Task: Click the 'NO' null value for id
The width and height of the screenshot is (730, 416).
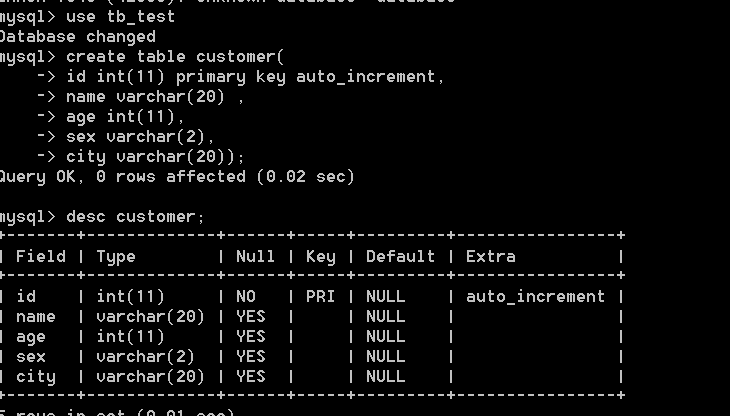Action: 246,297
